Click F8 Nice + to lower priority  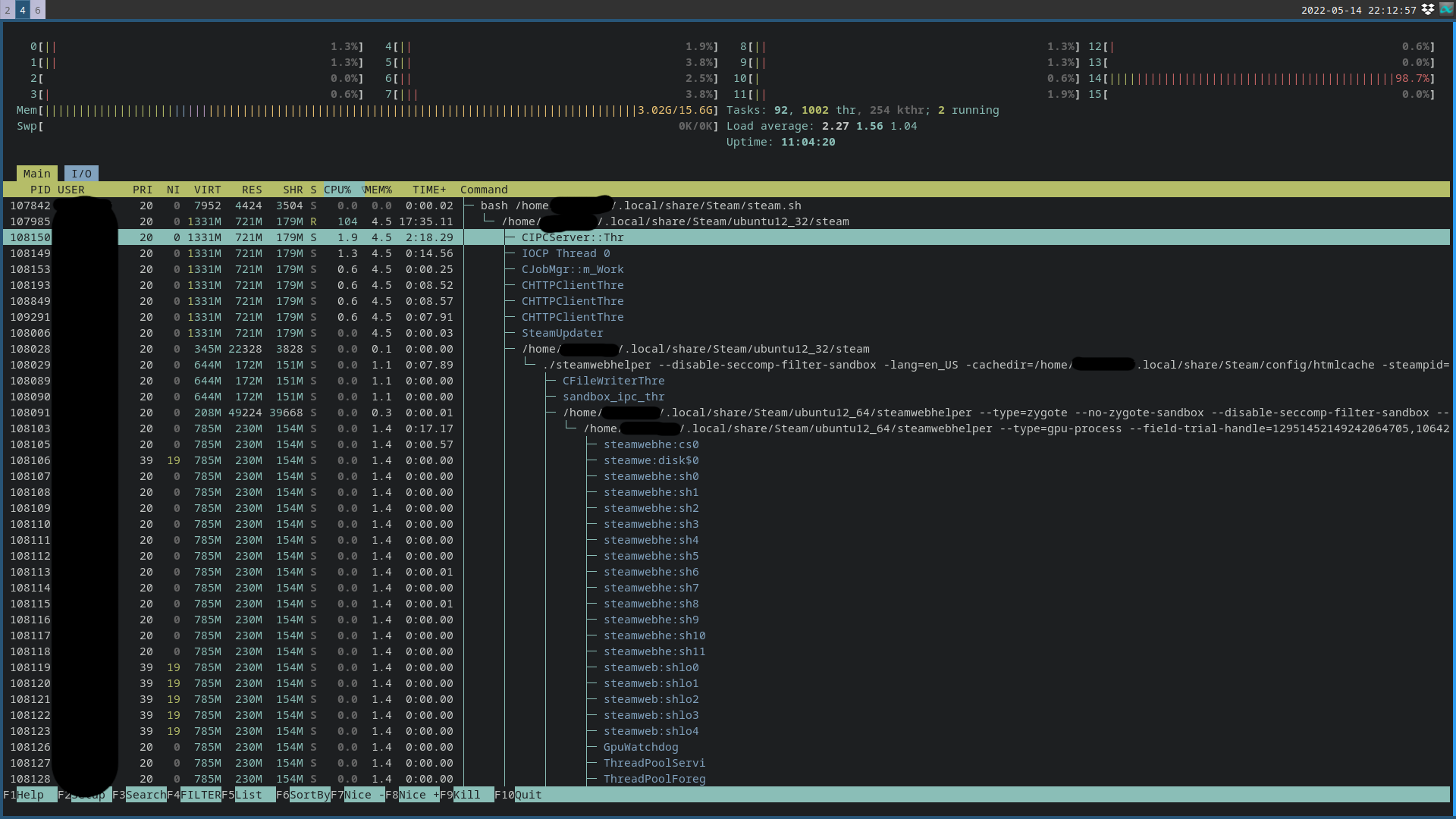[x=412, y=795]
